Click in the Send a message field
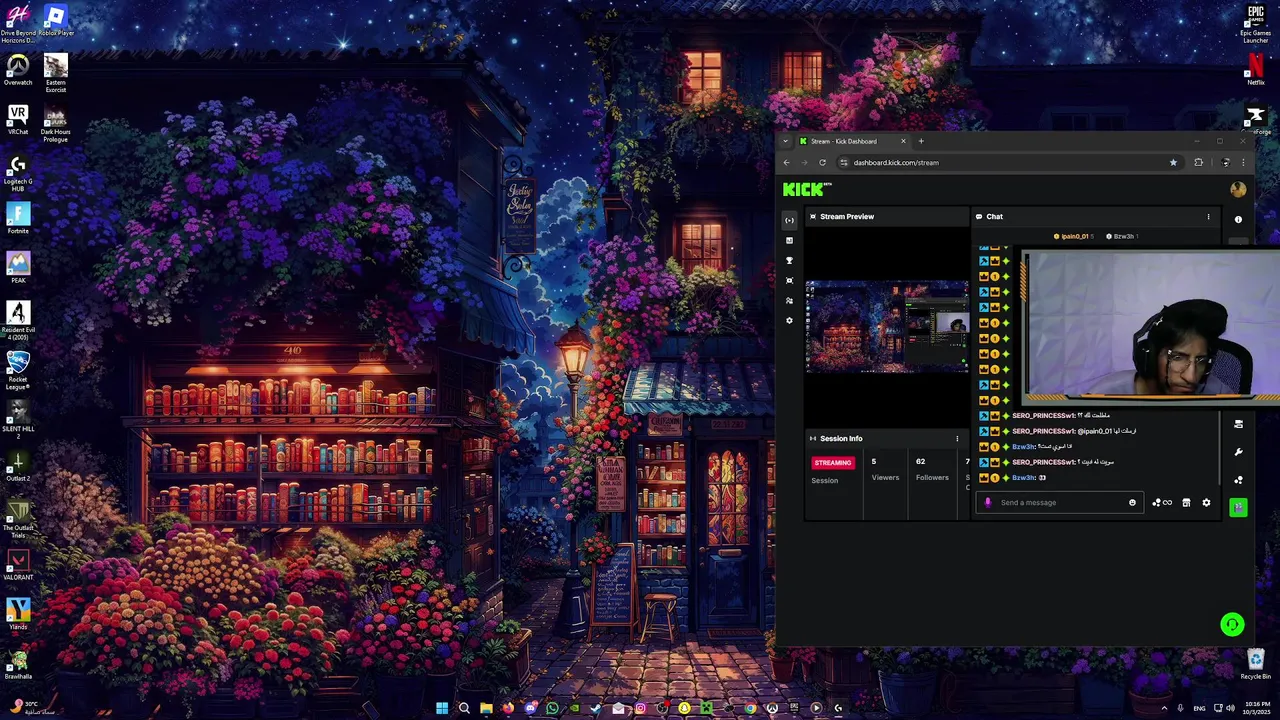The image size is (1280, 720). pos(1060,503)
